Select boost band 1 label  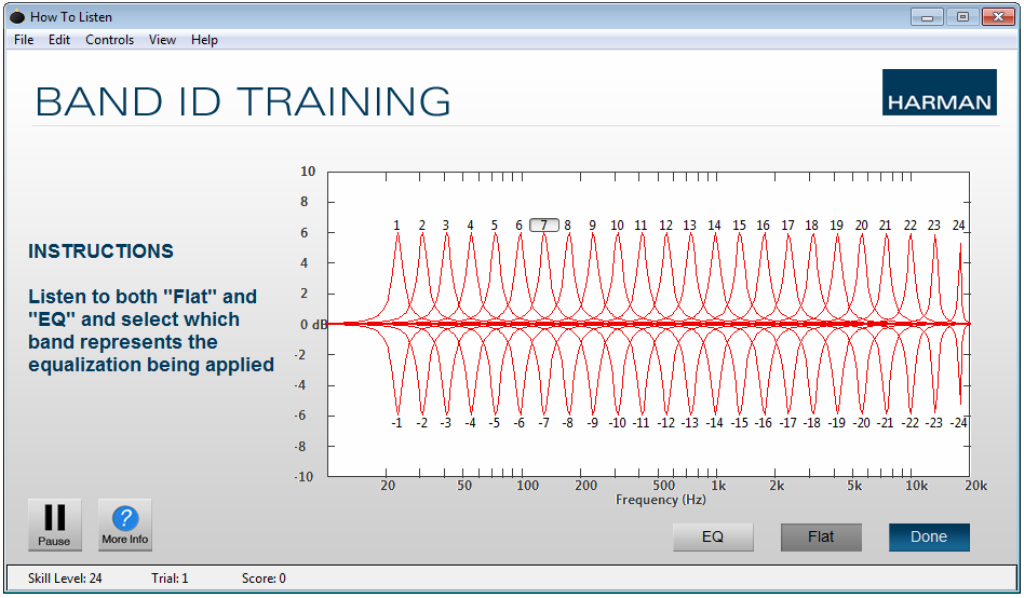[x=397, y=225]
